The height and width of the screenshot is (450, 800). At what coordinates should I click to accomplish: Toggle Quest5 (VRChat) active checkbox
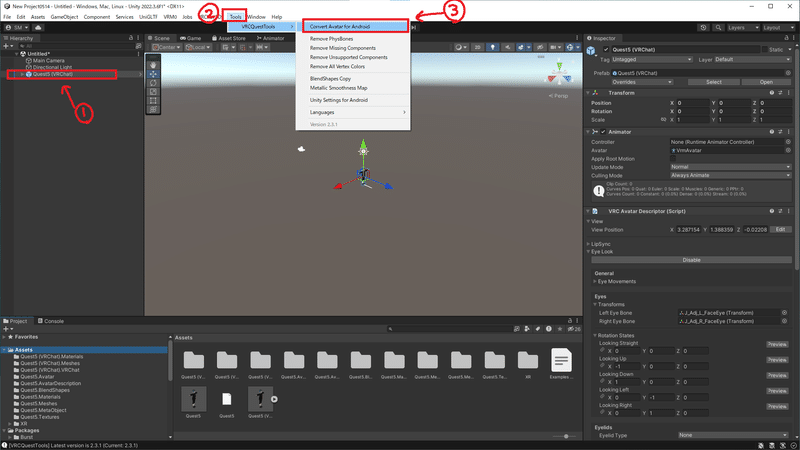tap(606, 49)
